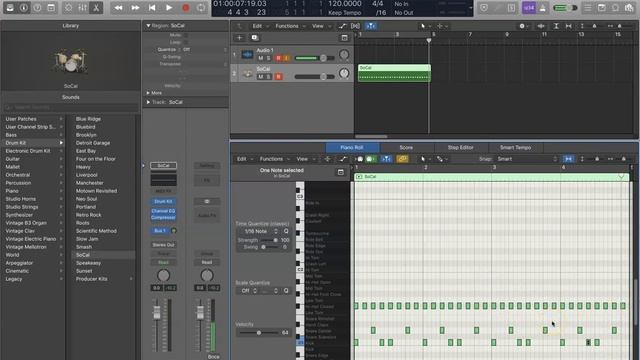Open the Mixer button in control bar
Image resolution: width=640 pixels, height=360 pixels.
(x=82, y=8)
